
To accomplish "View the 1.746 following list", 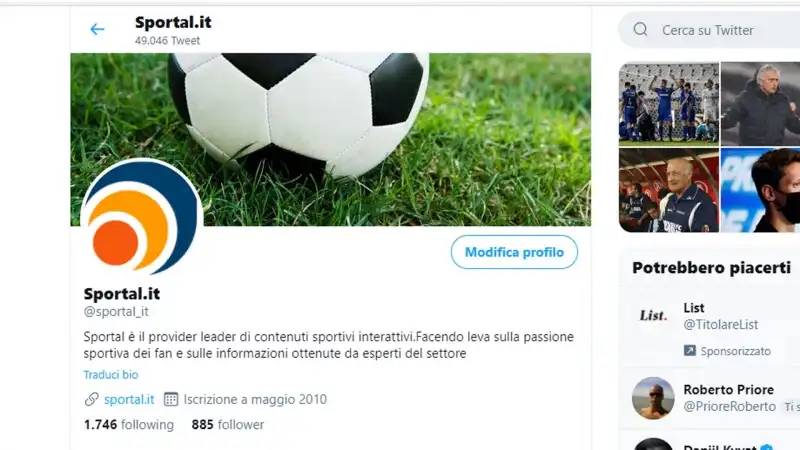I will (129, 424).
